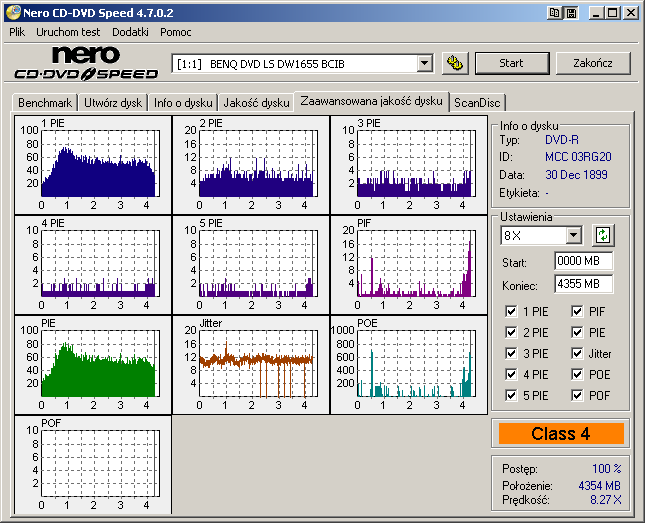Screen dimensions: 645x523
Task: Uncheck the PIE checkbox in right column
Action: (x=577, y=332)
